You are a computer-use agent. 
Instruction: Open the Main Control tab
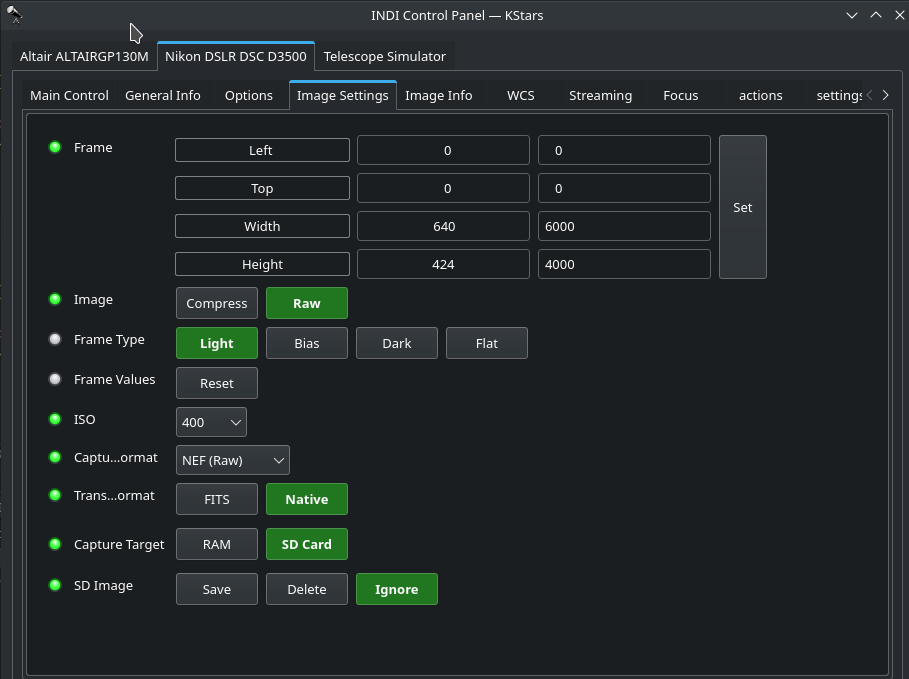[x=69, y=95]
